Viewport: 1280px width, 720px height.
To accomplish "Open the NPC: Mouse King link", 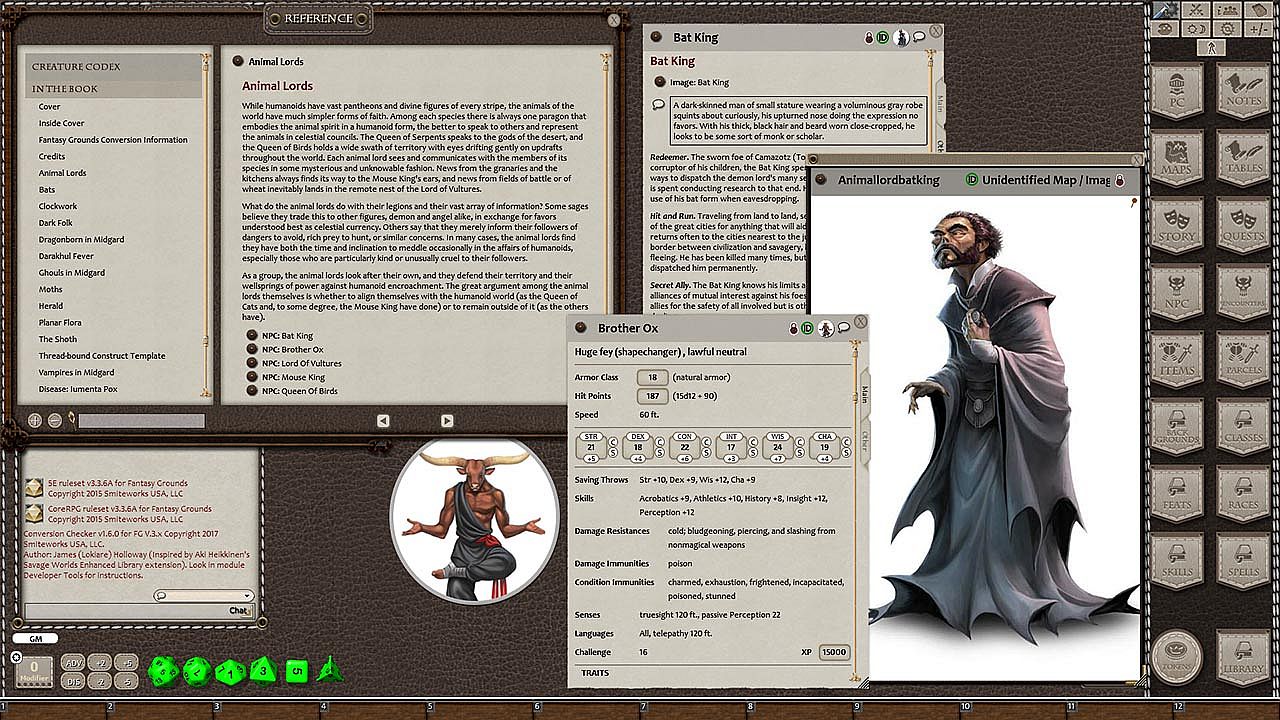I will point(293,377).
